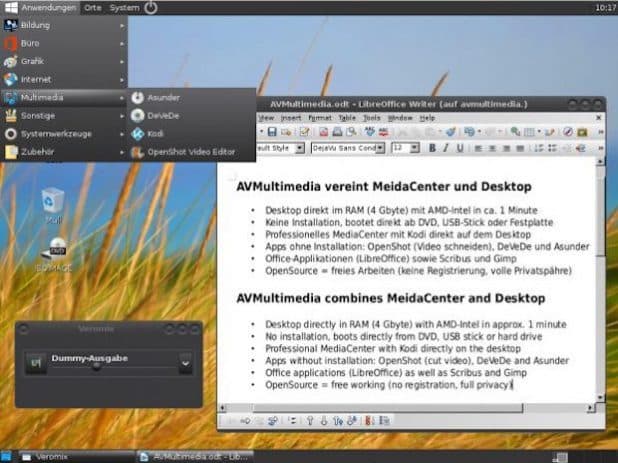Open the Table menu in Writer
Image resolution: width=618 pixels, height=463 pixels.
tap(347, 118)
